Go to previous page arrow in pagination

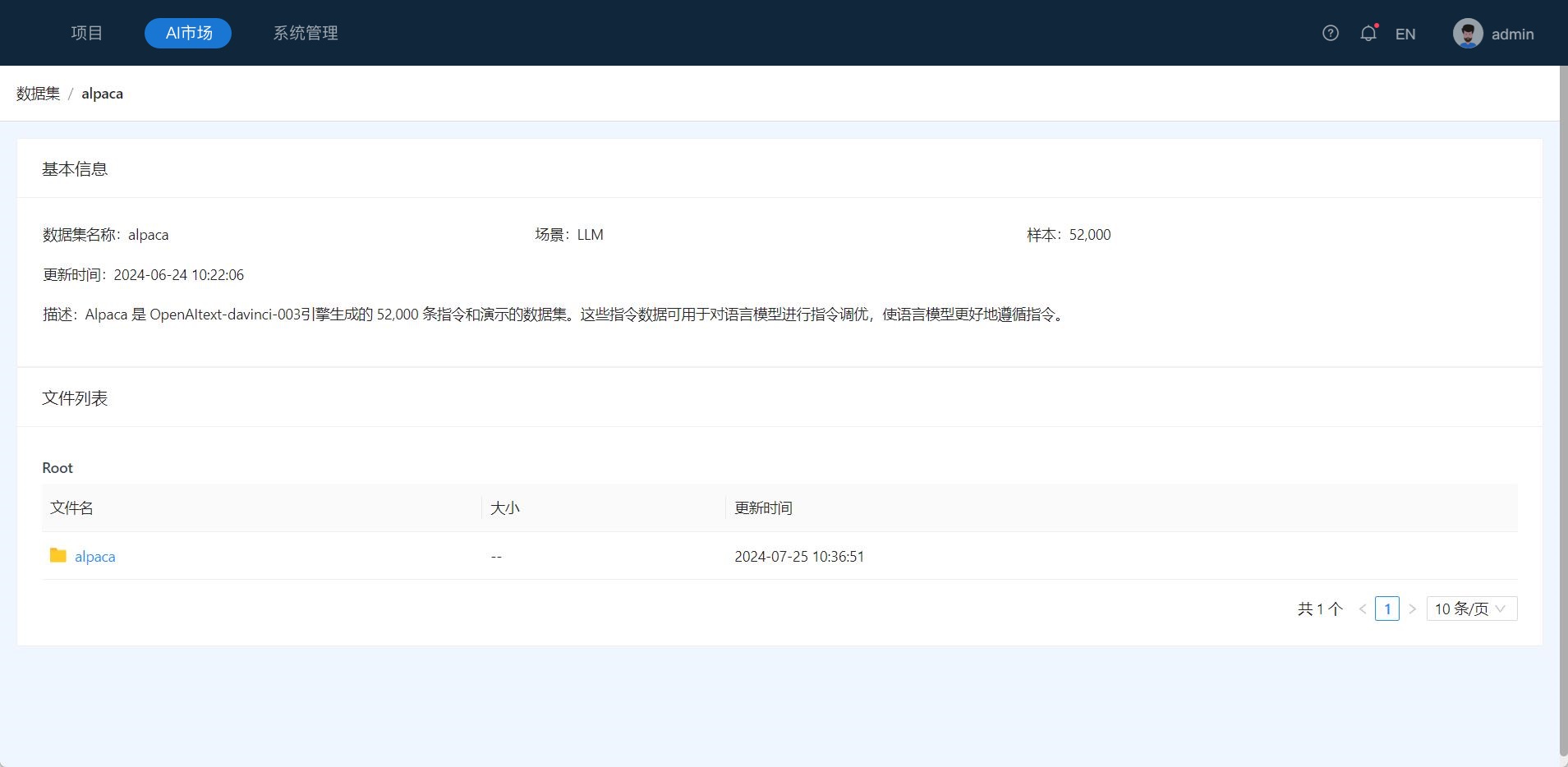tap(1363, 609)
